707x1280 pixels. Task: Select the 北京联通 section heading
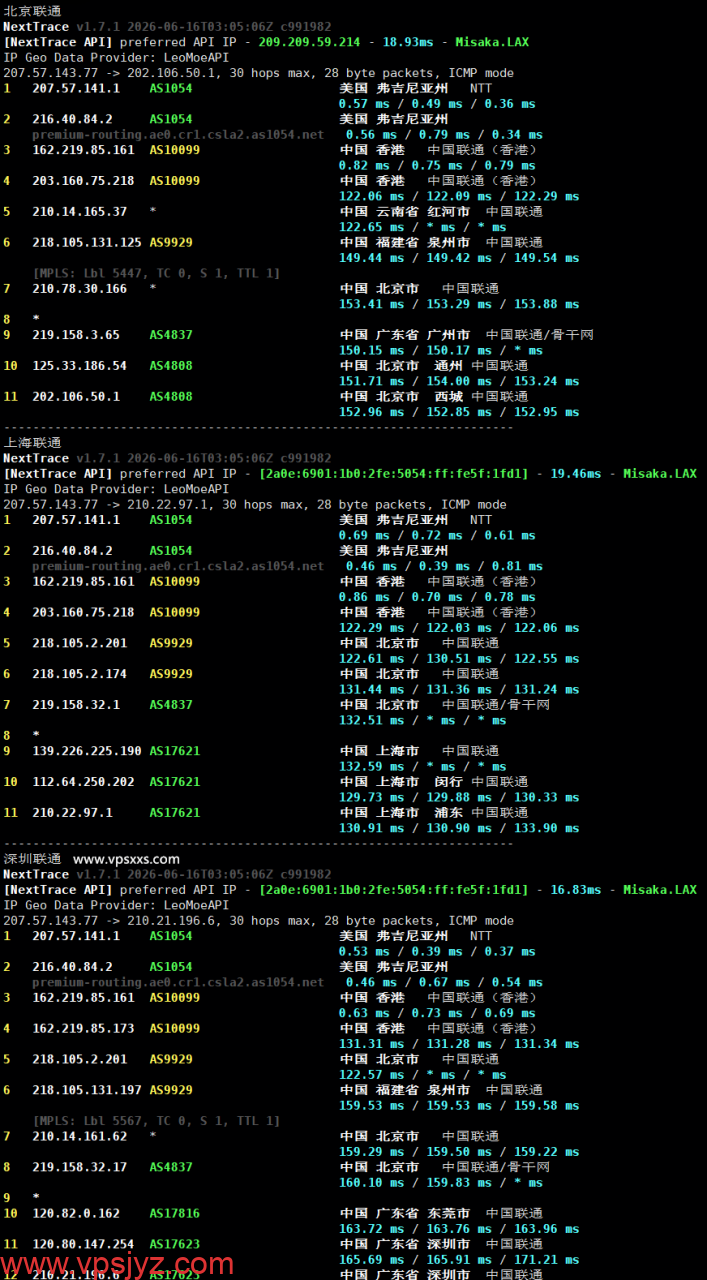pyautogui.click(x=32, y=10)
